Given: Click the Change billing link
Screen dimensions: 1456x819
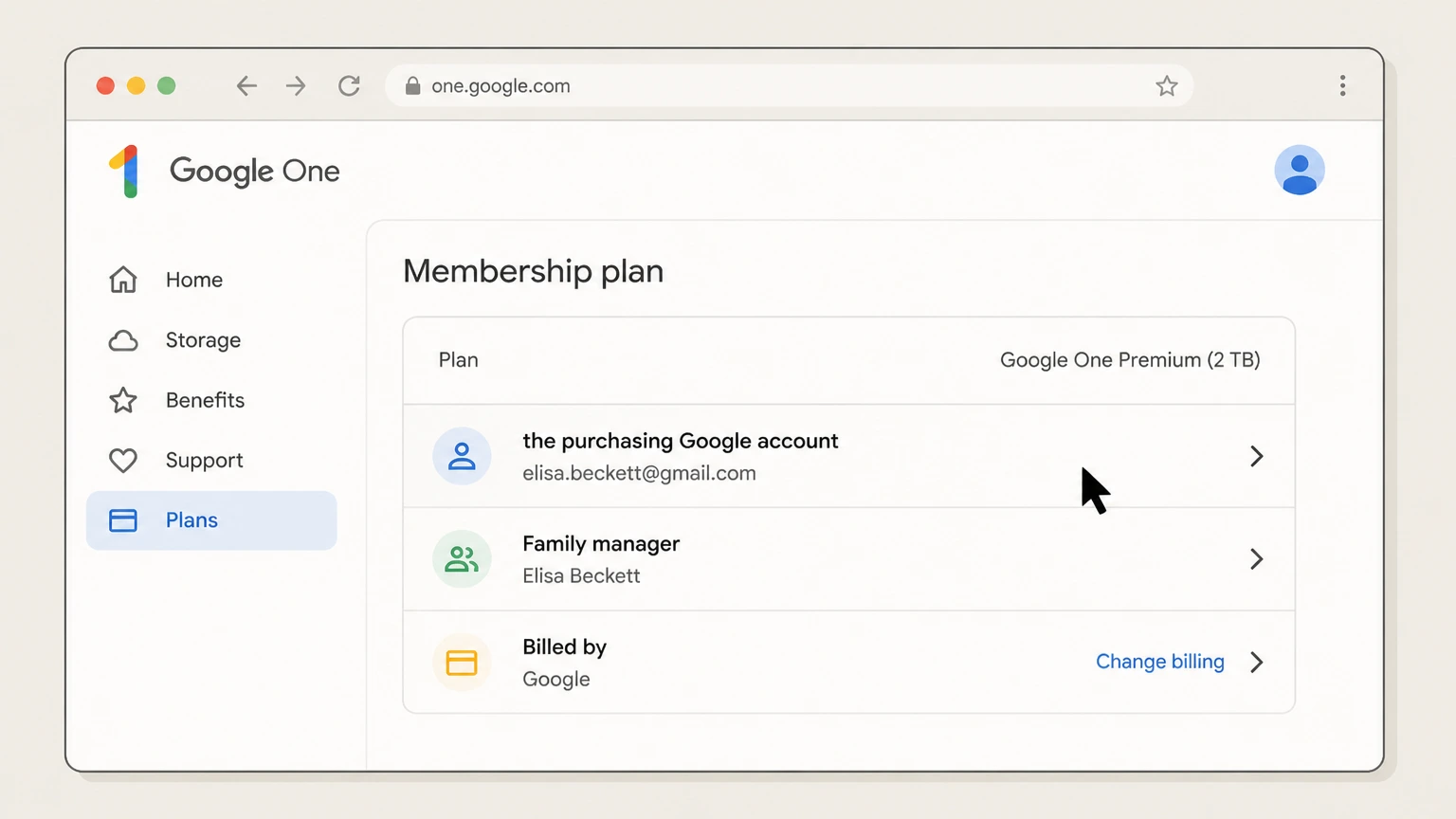Looking at the screenshot, I should [1160, 662].
